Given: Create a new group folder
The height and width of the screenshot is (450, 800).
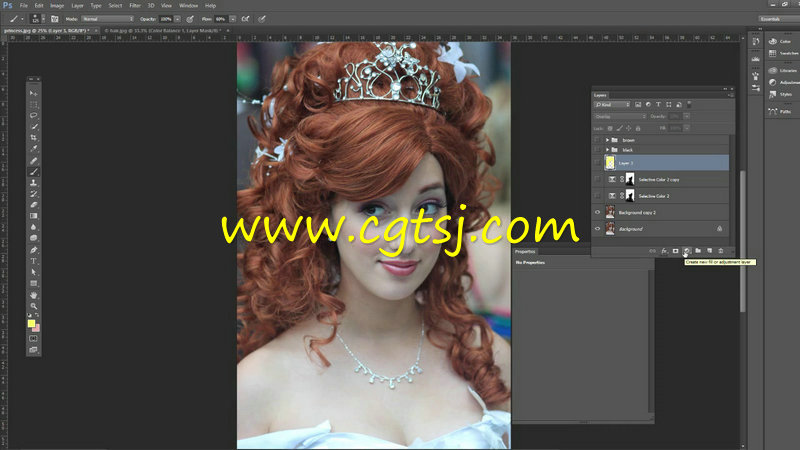Looking at the screenshot, I should (x=698, y=251).
